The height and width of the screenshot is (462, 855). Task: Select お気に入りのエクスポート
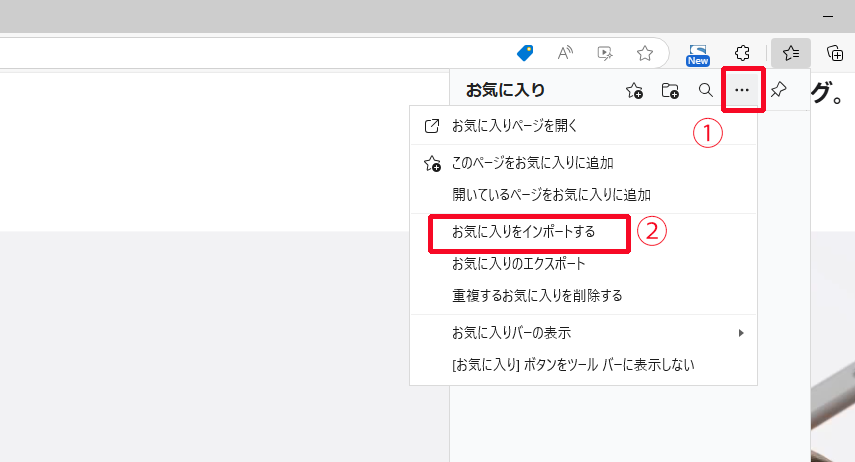point(583,264)
